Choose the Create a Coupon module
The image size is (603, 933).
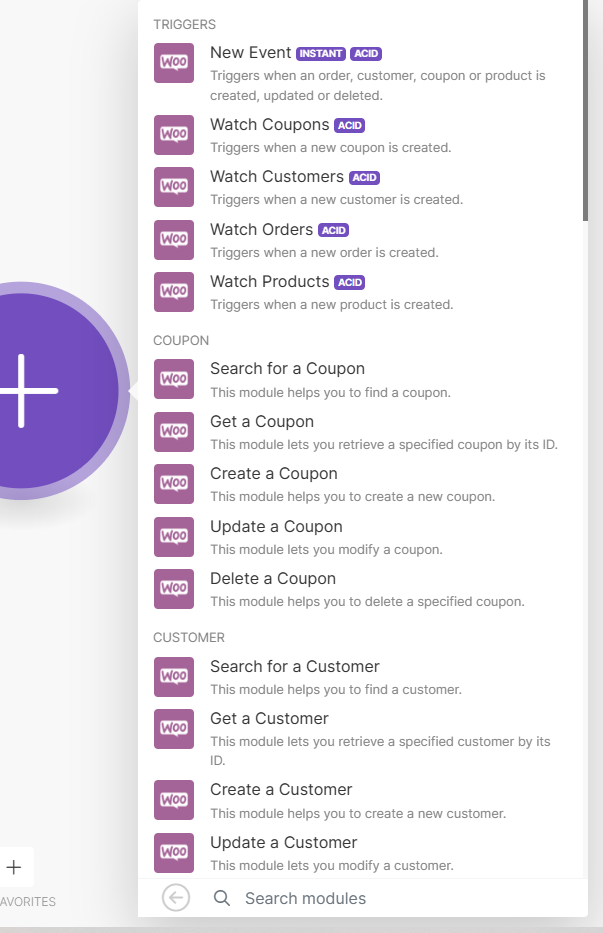(274, 474)
